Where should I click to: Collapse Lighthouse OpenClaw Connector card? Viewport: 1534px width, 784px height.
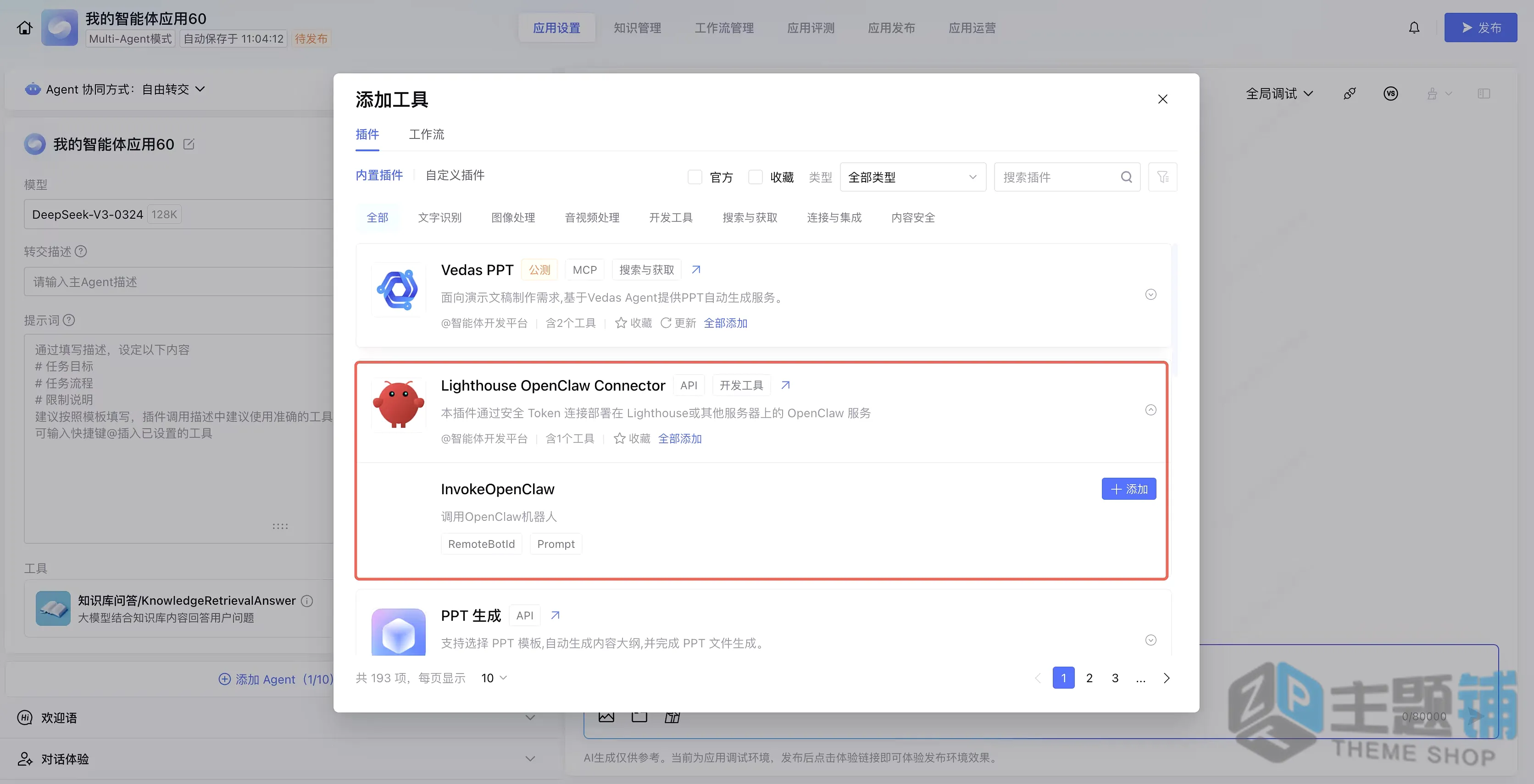click(x=1150, y=409)
